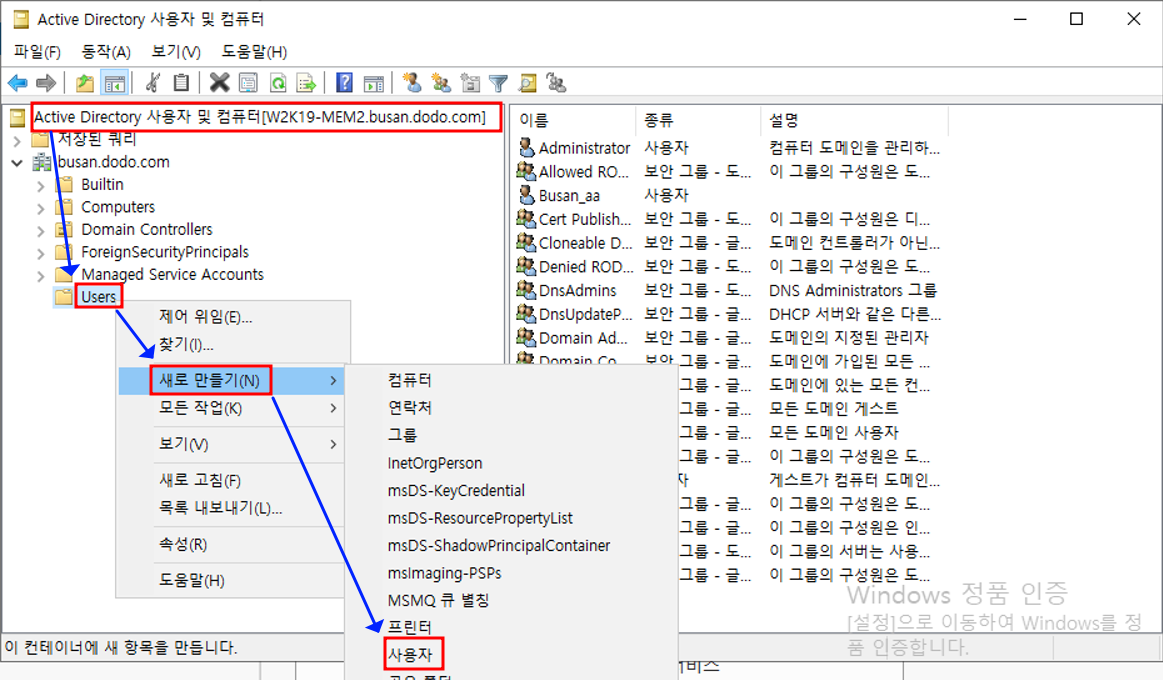Screen dimensions: 1163x680
Task: Click the DnsAdmins group icon
Action: pos(526,289)
